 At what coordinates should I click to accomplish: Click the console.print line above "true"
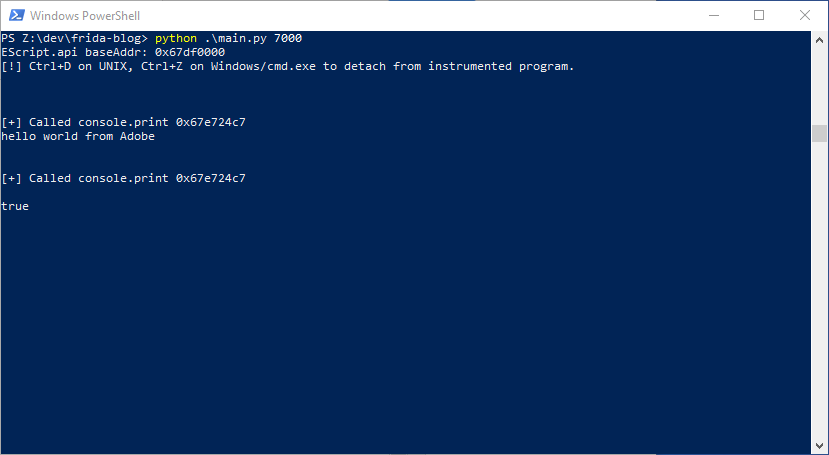click(x=124, y=178)
